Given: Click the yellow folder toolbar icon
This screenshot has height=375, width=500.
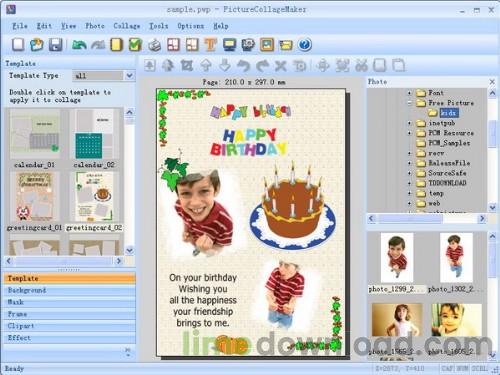Looking at the screenshot, I should 286,45.
